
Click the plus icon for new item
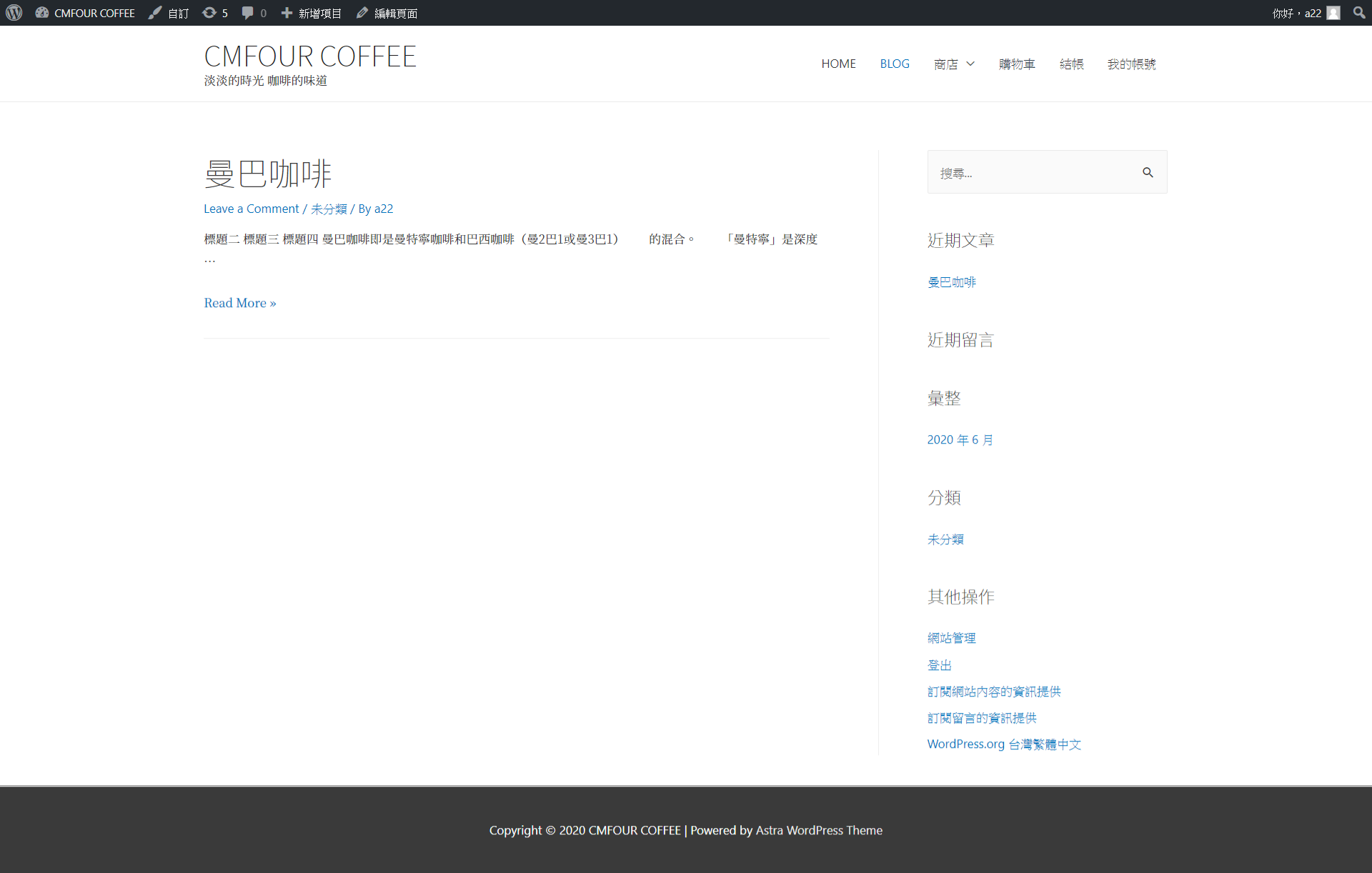287,13
